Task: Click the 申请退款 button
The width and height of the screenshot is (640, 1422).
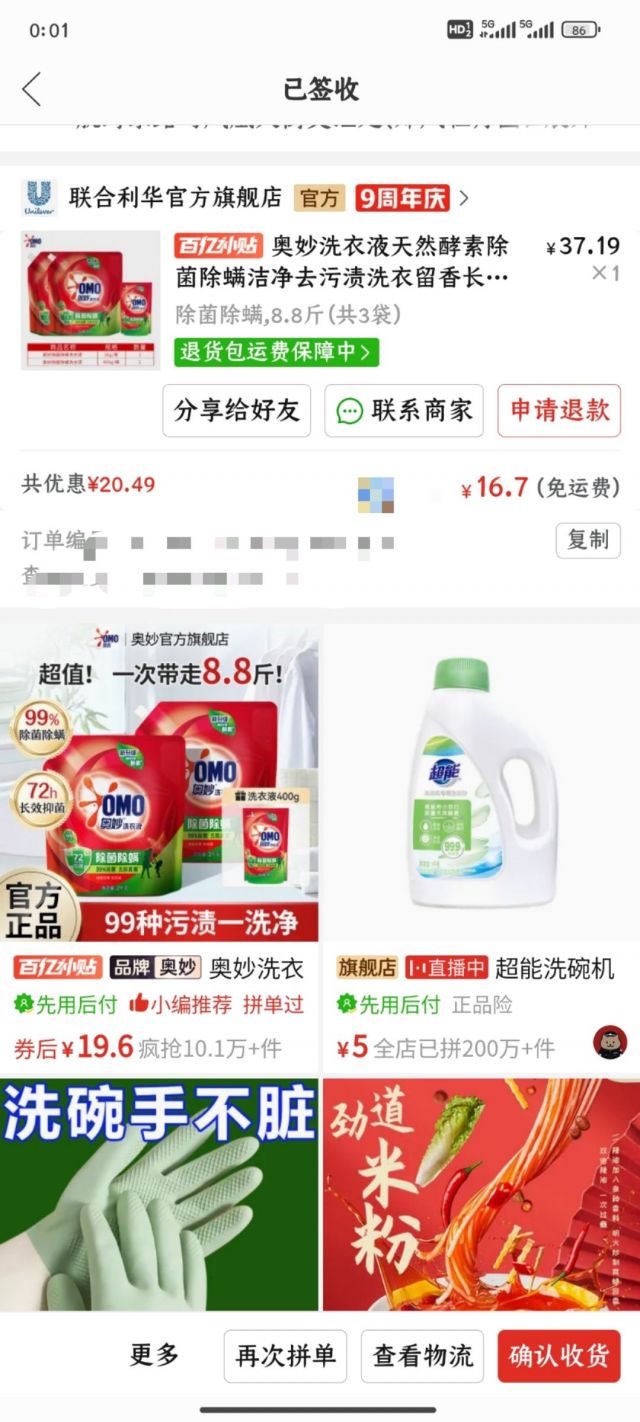Action: tap(559, 411)
